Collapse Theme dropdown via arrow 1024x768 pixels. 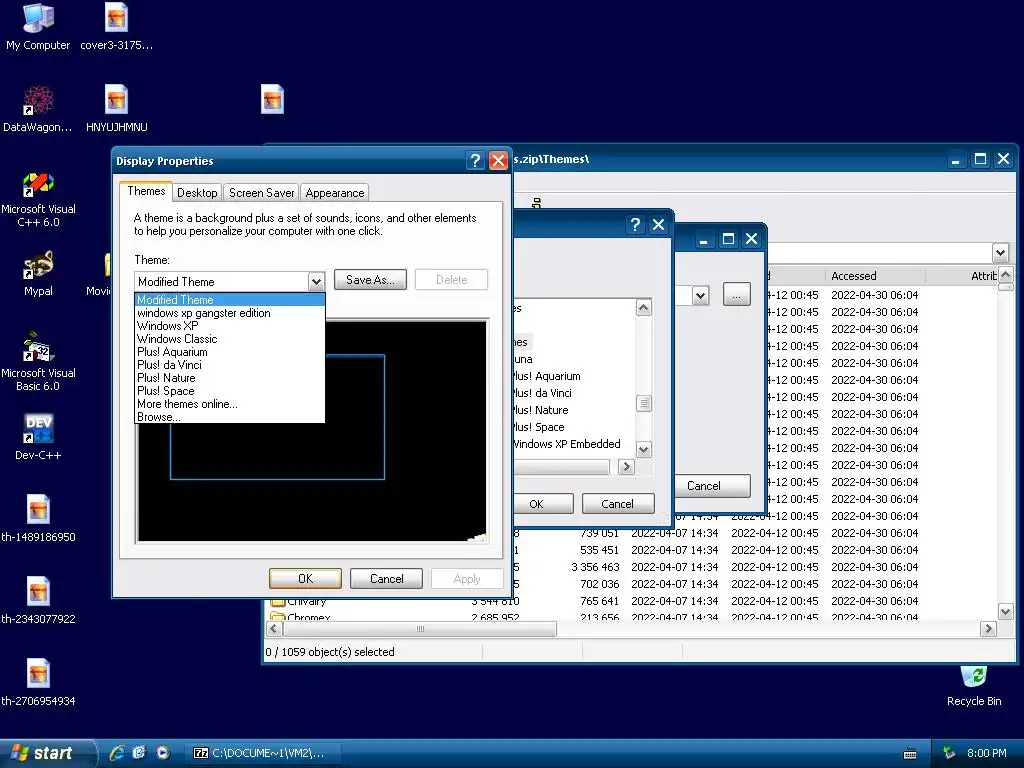[316, 281]
